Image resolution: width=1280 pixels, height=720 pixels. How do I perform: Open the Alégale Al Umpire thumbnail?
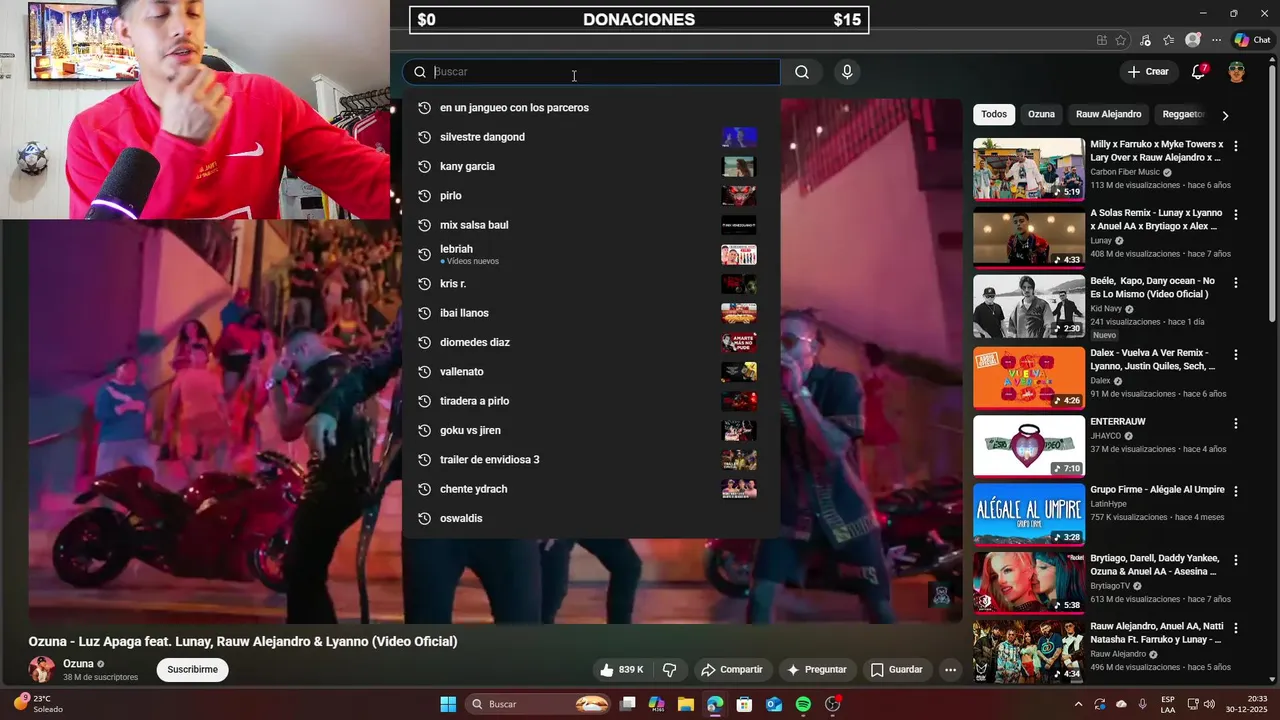pyautogui.click(x=1029, y=515)
